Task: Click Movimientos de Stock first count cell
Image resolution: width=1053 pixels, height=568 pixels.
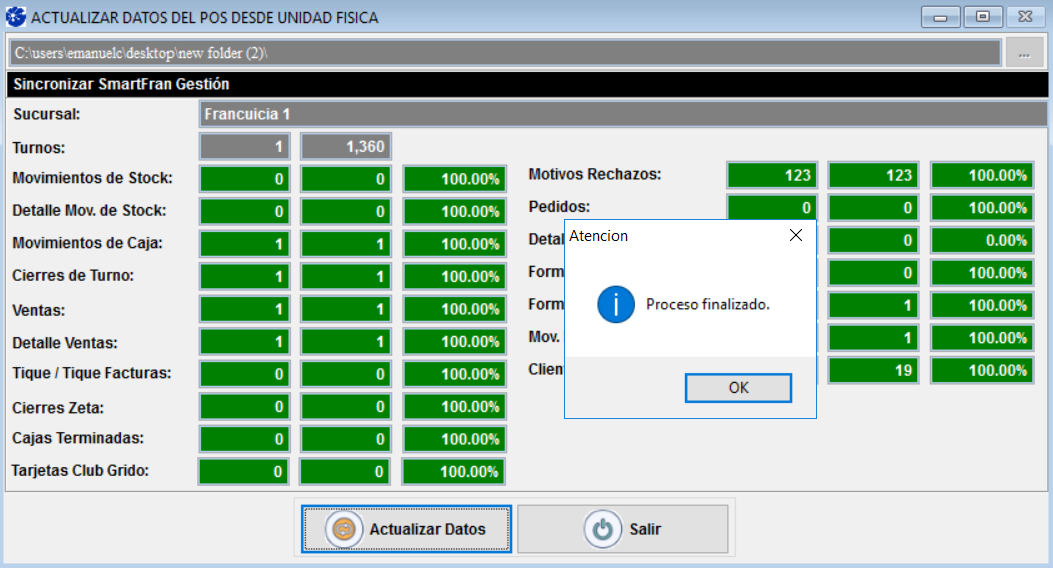Action: point(244,179)
